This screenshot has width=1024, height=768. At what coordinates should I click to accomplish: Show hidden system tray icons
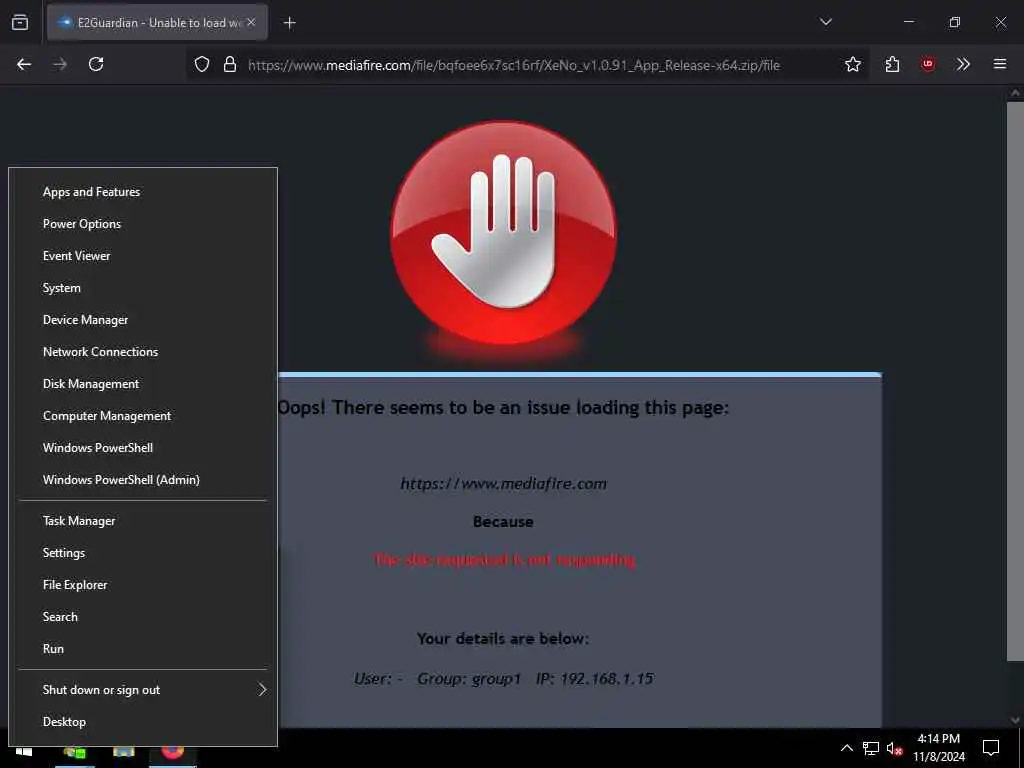point(846,748)
